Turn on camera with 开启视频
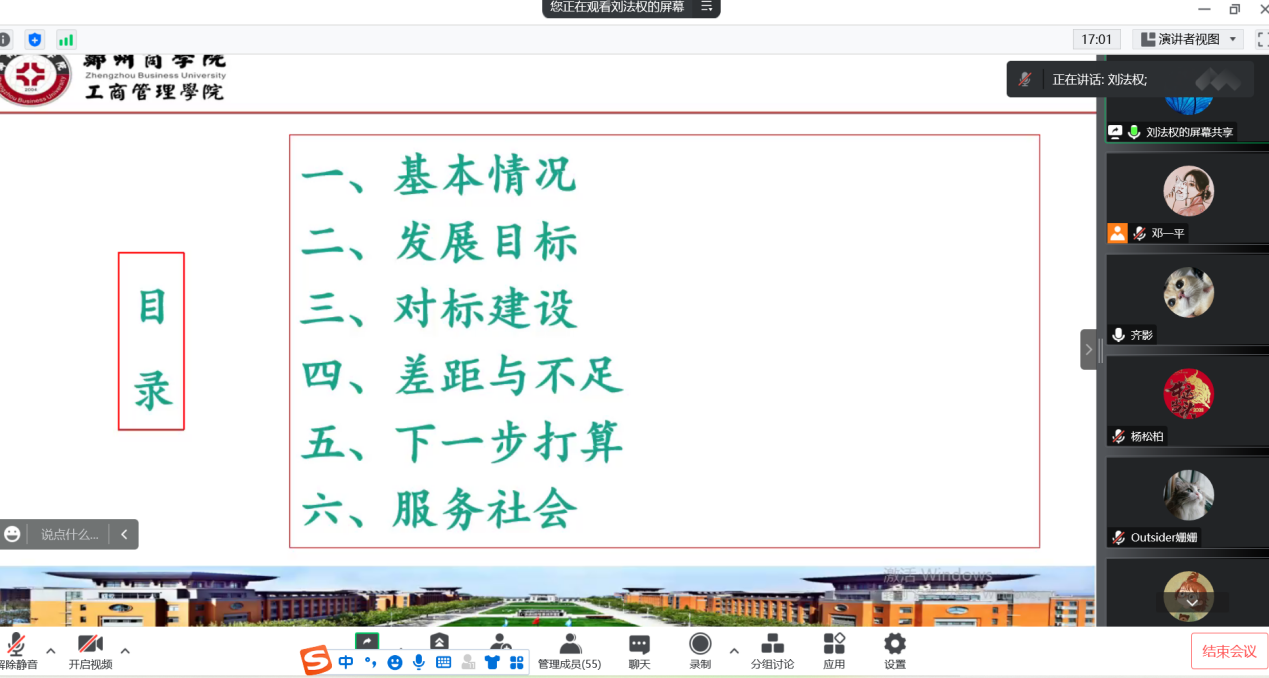Screen dimensions: 1269x678 pyautogui.click(x=90, y=651)
